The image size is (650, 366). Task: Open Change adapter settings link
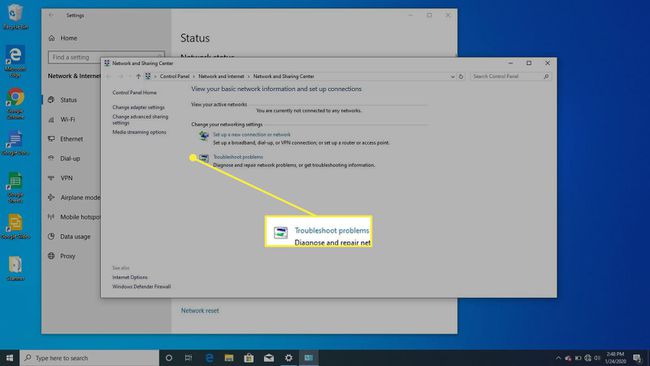(138, 107)
